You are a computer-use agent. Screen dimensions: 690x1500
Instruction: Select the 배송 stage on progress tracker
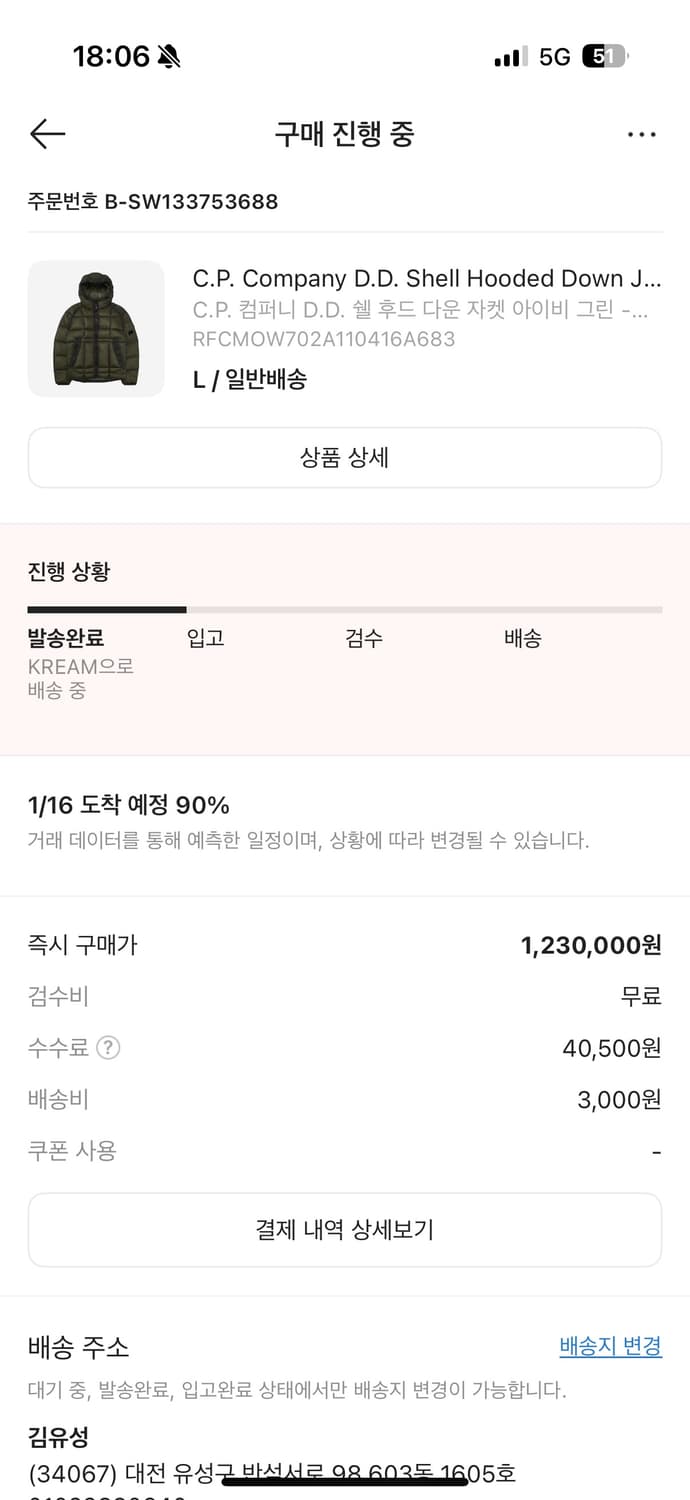pos(521,639)
